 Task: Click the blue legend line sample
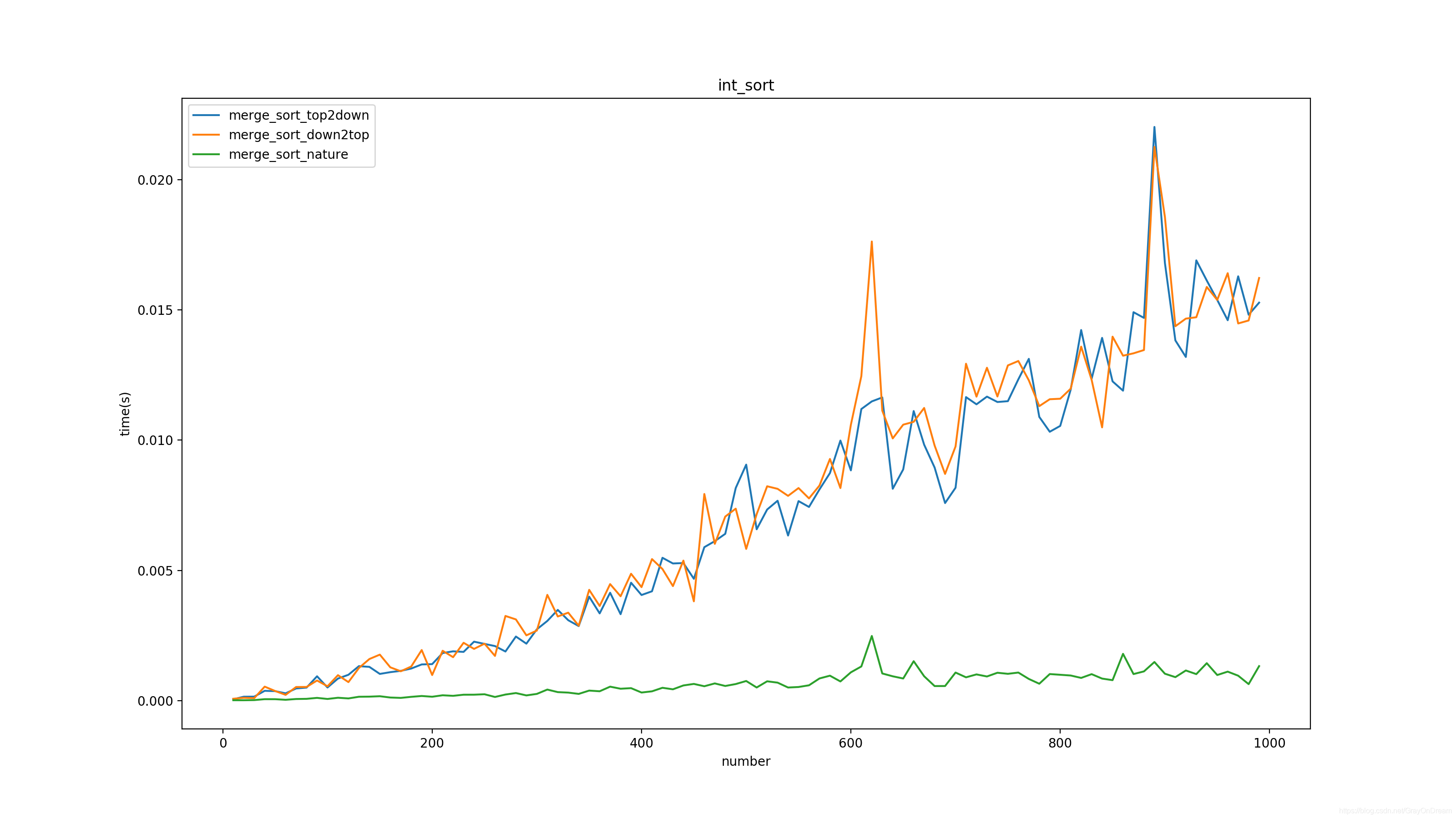(206, 115)
